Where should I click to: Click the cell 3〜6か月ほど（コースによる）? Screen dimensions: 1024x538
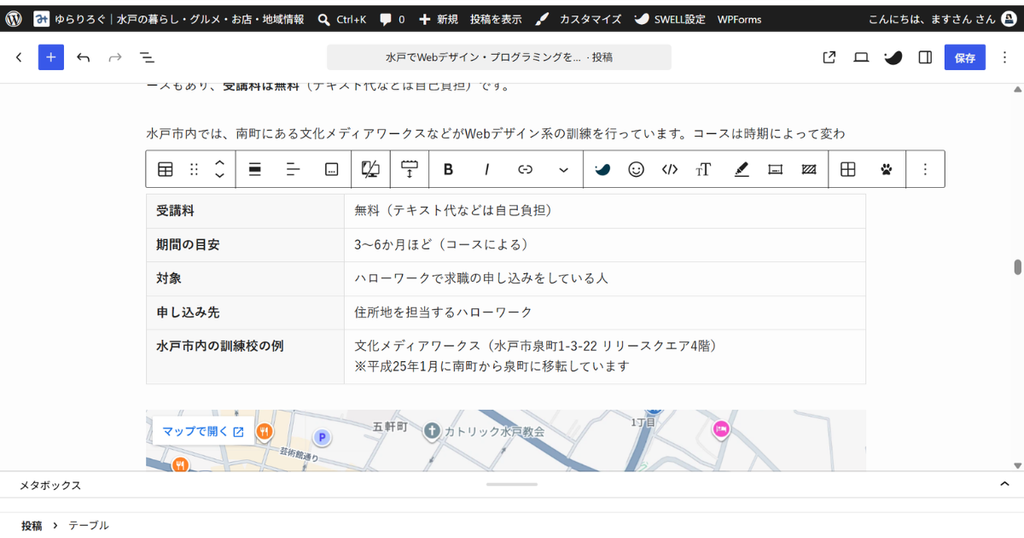(x=605, y=245)
